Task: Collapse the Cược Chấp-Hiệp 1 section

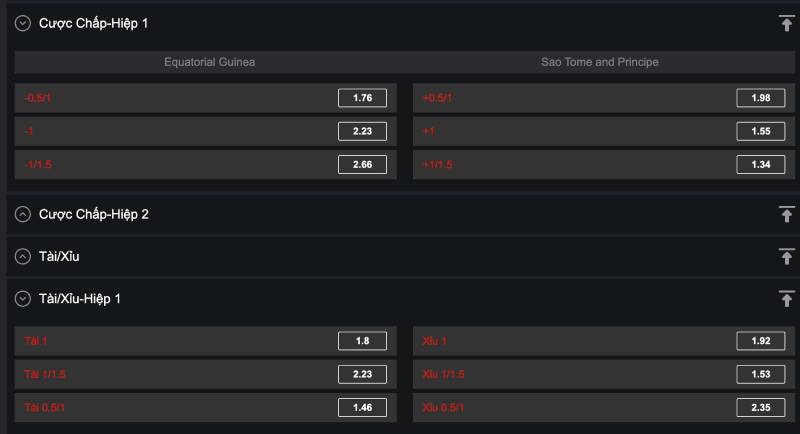Action: point(23,23)
